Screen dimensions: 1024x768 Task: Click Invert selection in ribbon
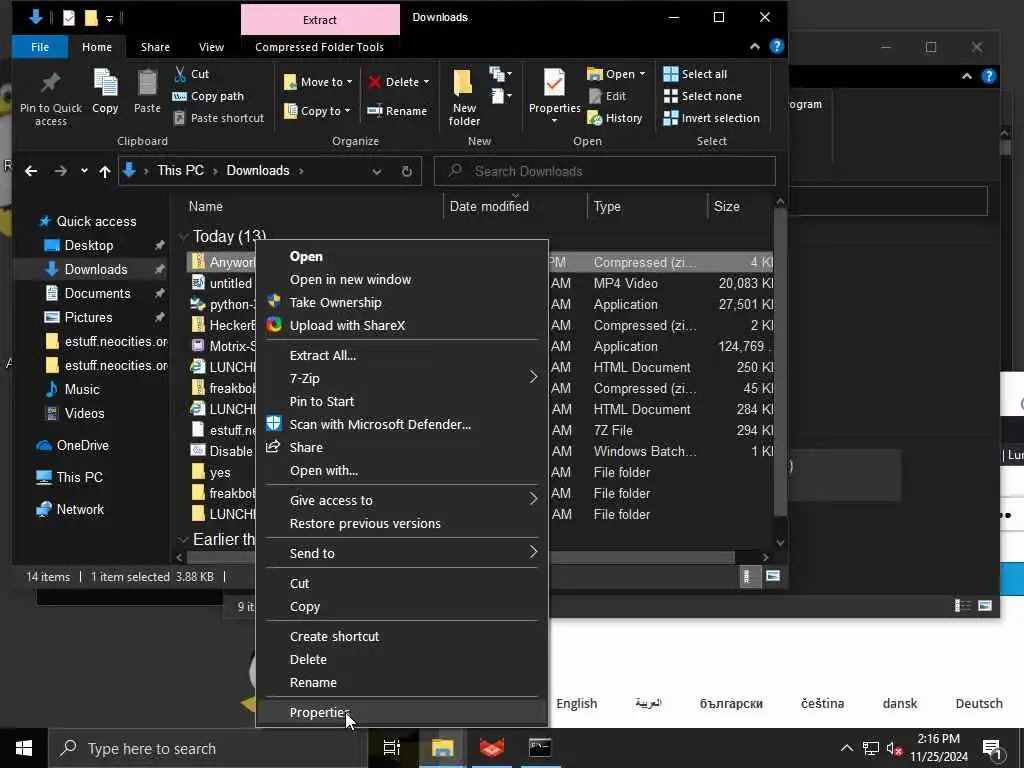(711, 118)
